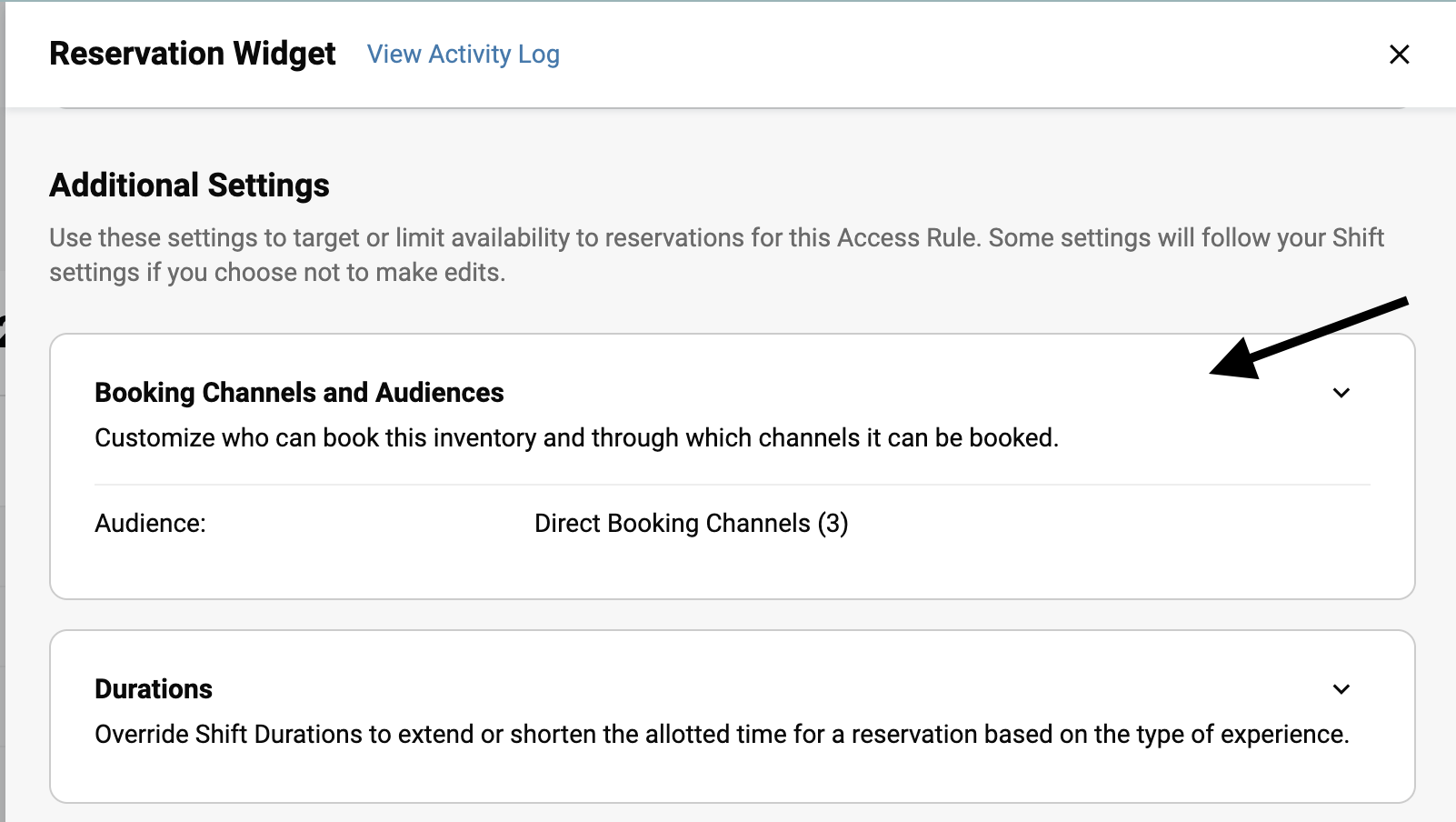Click the Additional Settings heading
Image resolution: width=1456 pixels, height=822 pixels.
[189, 185]
